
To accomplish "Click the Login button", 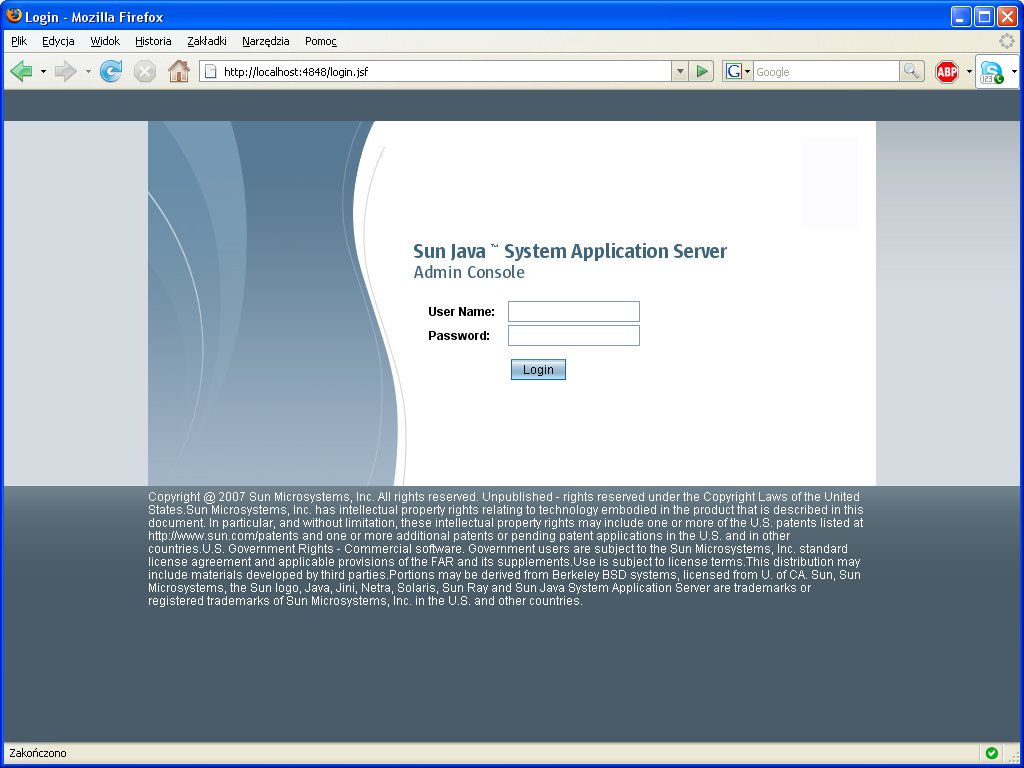I will (x=538, y=370).
